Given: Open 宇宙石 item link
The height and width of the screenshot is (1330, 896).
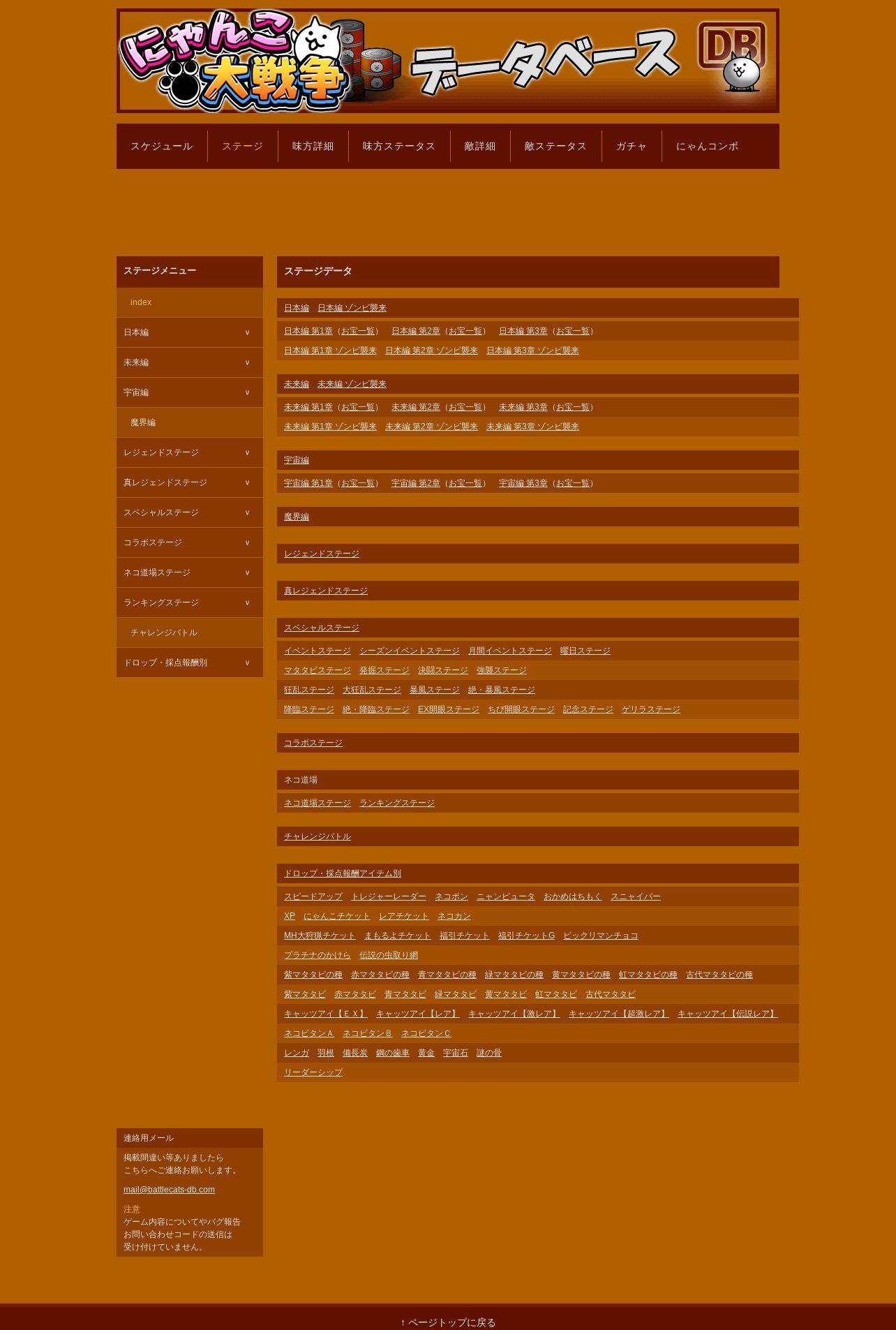Looking at the screenshot, I should (x=456, y=1053).
